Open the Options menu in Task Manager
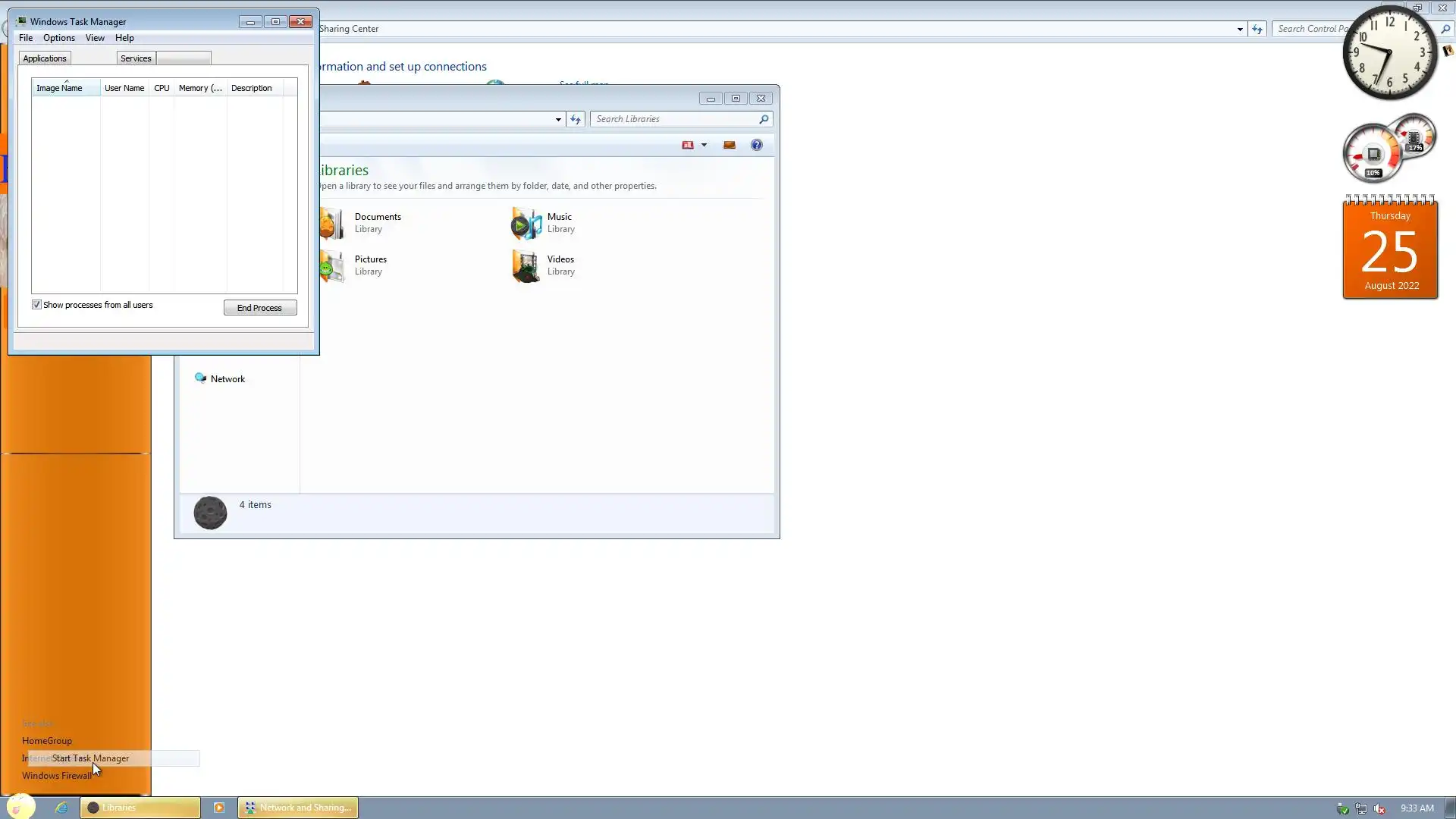 click(58, 38)
